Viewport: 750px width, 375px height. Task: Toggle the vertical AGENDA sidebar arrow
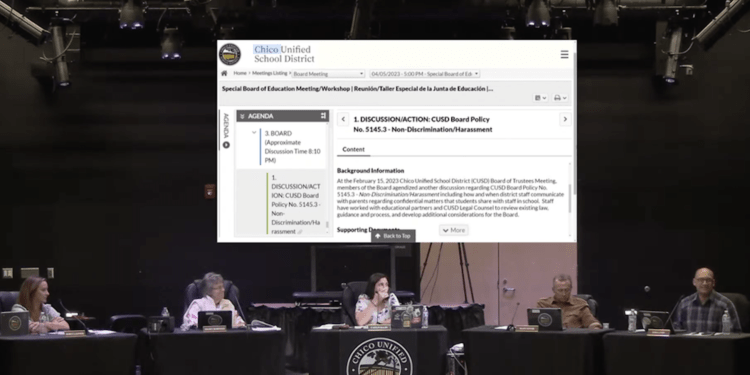point(226,145)
